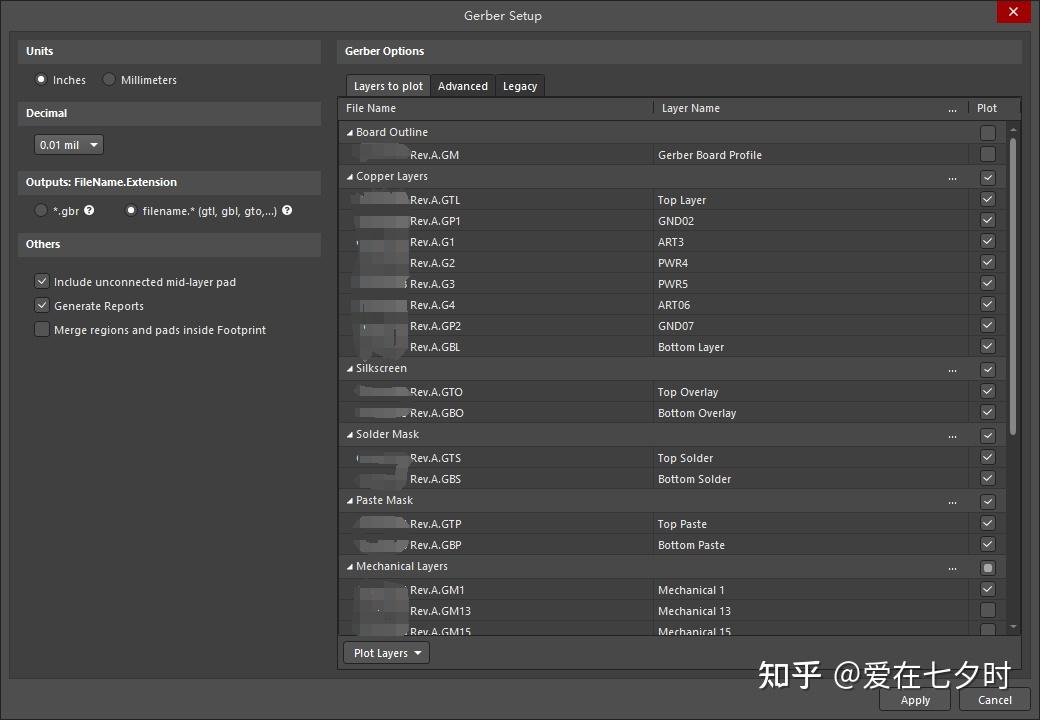This screenshot has width=1040, height=720.
Task: Open the 0.01 mil decimal dropdown
Action: point(69,145)
